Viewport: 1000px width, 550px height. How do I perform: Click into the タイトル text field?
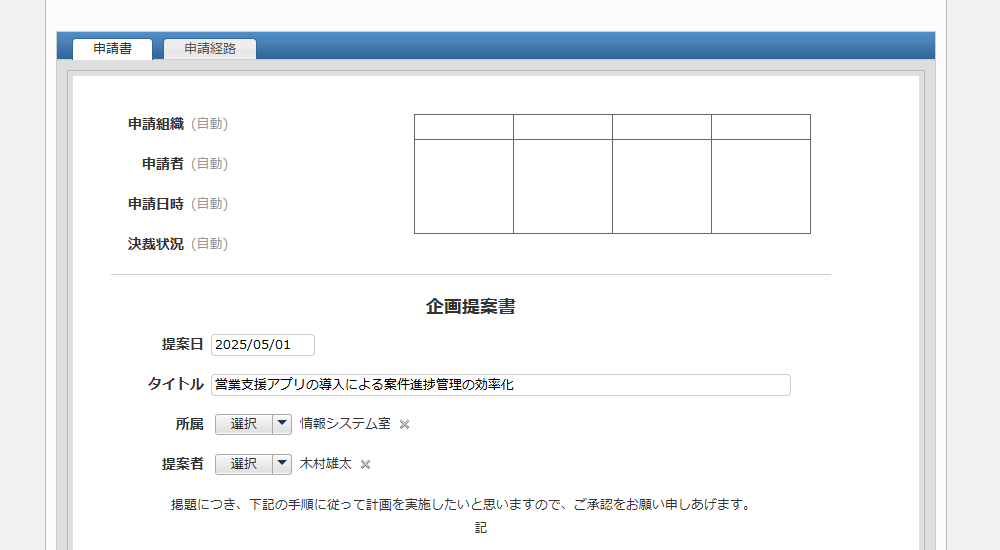500,385
